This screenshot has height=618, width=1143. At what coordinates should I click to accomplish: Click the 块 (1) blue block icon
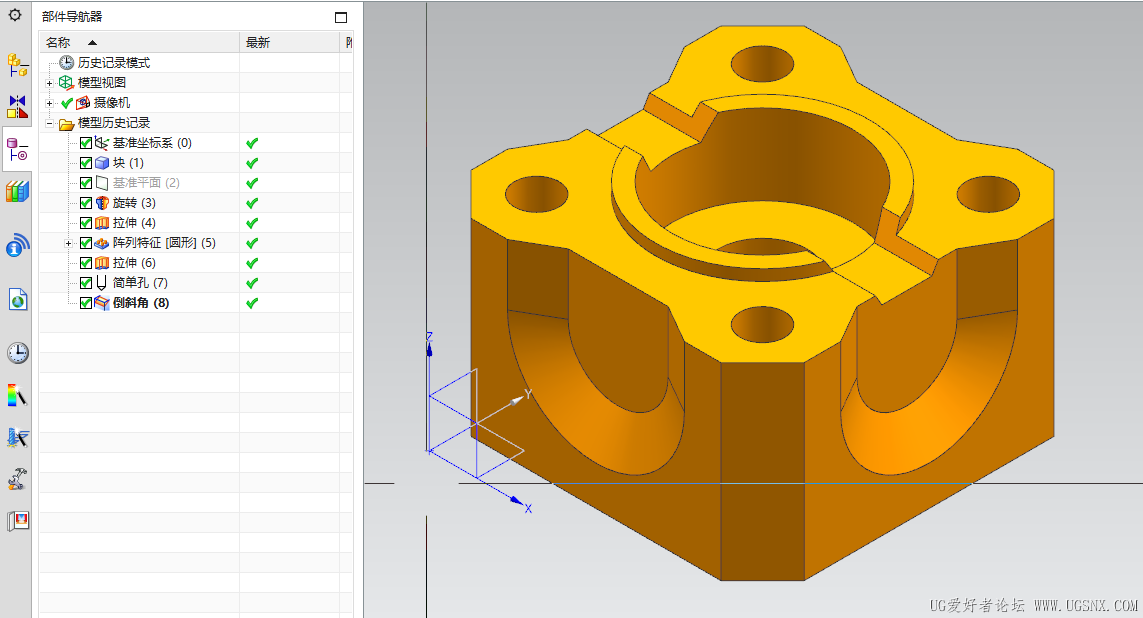tap(101, 163)
